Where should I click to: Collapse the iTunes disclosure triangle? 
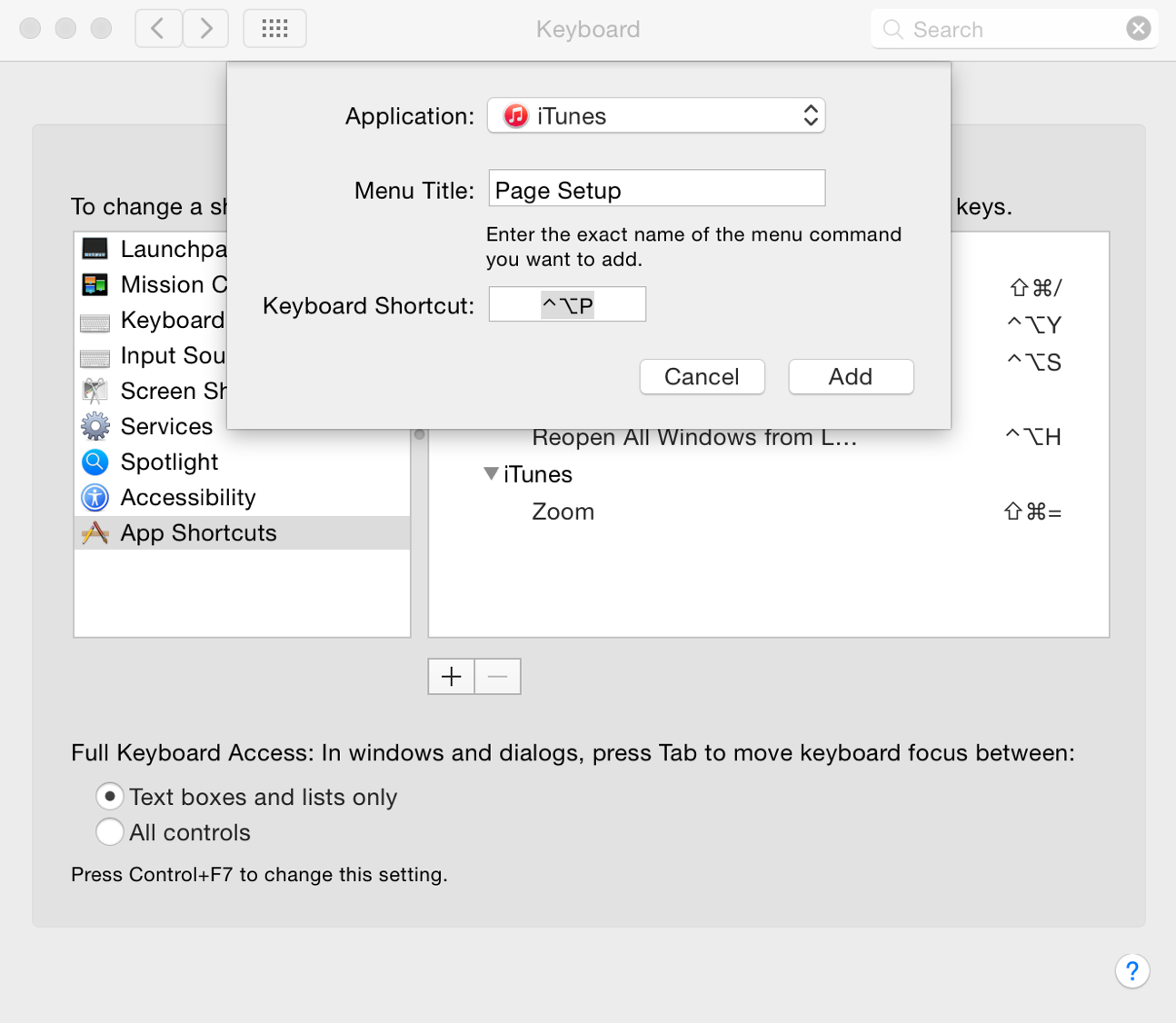click(x=491, y=473)
